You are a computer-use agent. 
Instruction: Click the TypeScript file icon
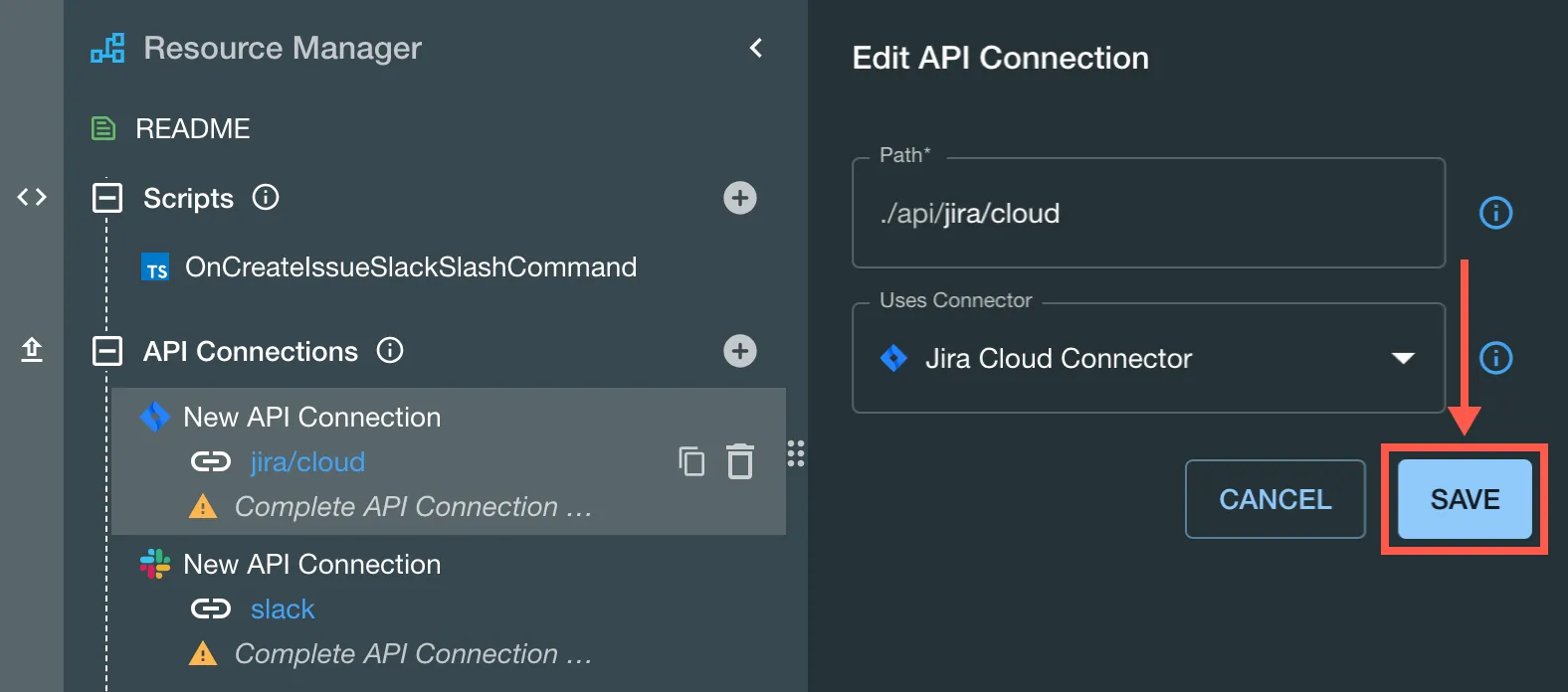156,268
